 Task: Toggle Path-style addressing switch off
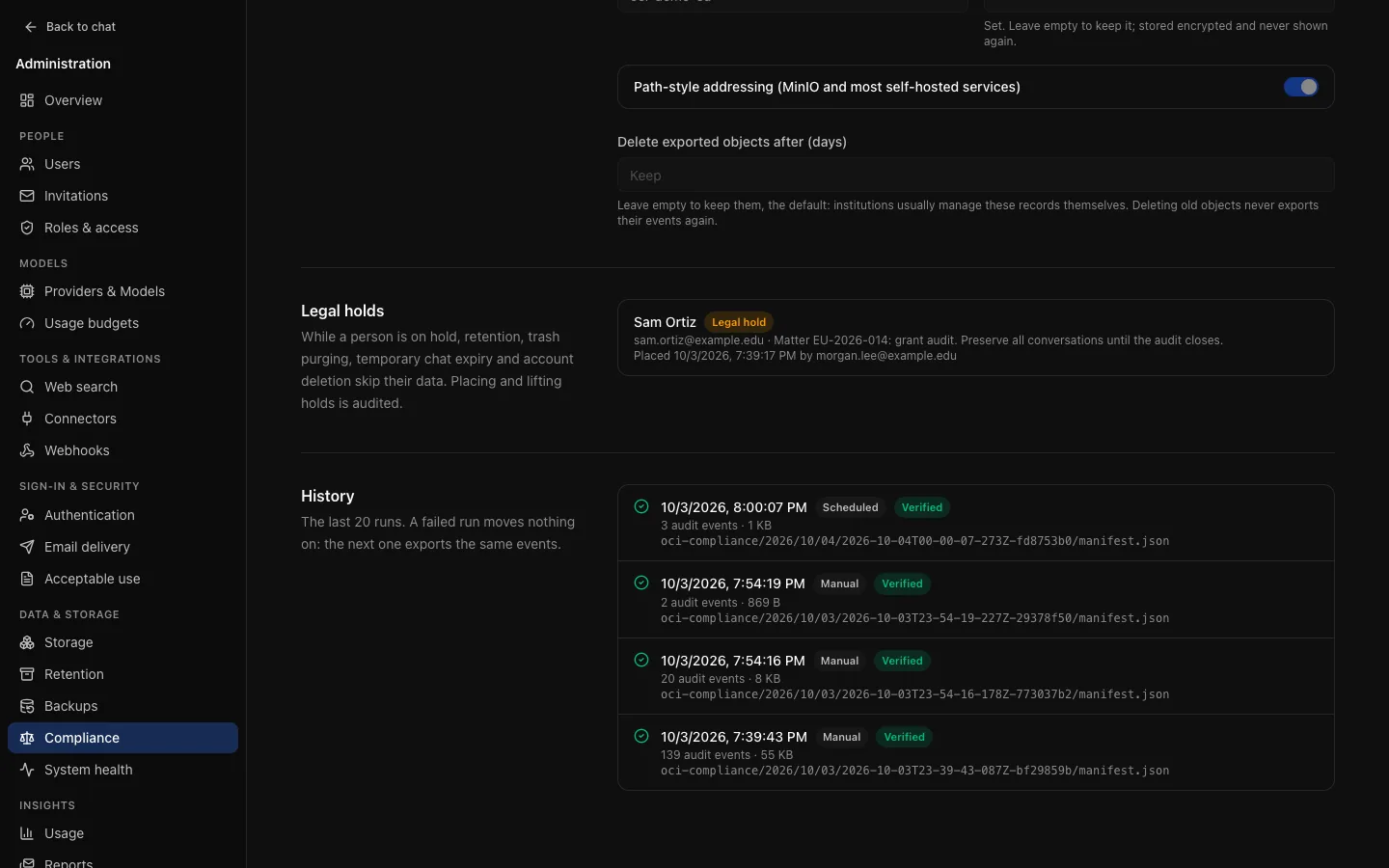click(x=1300, y=87)
